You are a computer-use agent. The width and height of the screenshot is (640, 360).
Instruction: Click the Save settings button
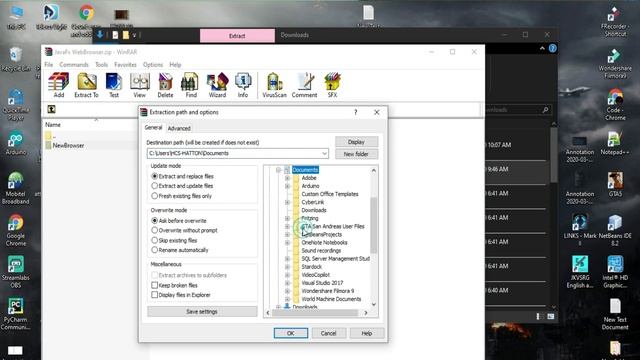click(x=202, y=311)
